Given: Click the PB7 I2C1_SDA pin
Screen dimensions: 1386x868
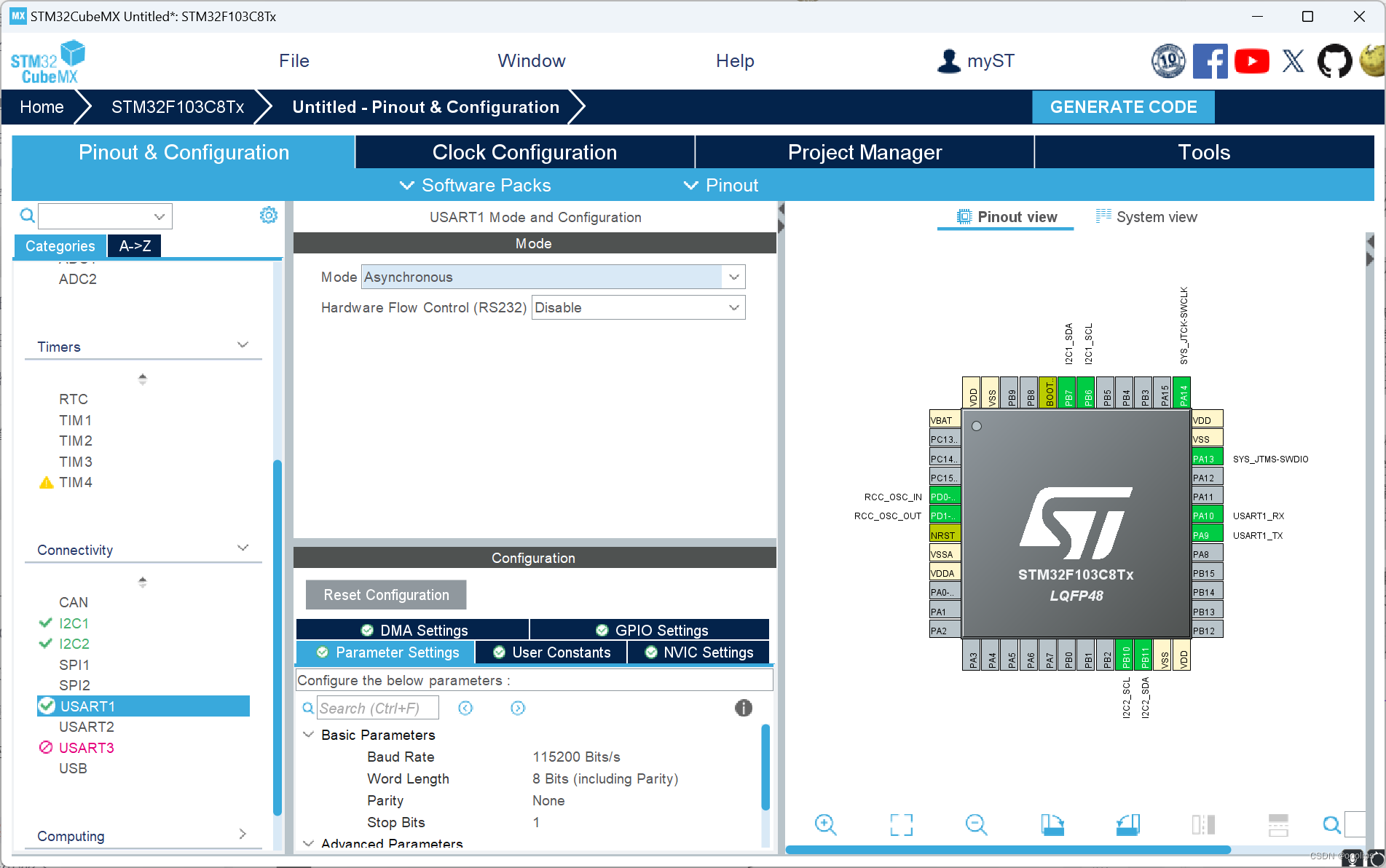Looking at the screenshot, I should pyautogui.click(x=1068, y=392).
